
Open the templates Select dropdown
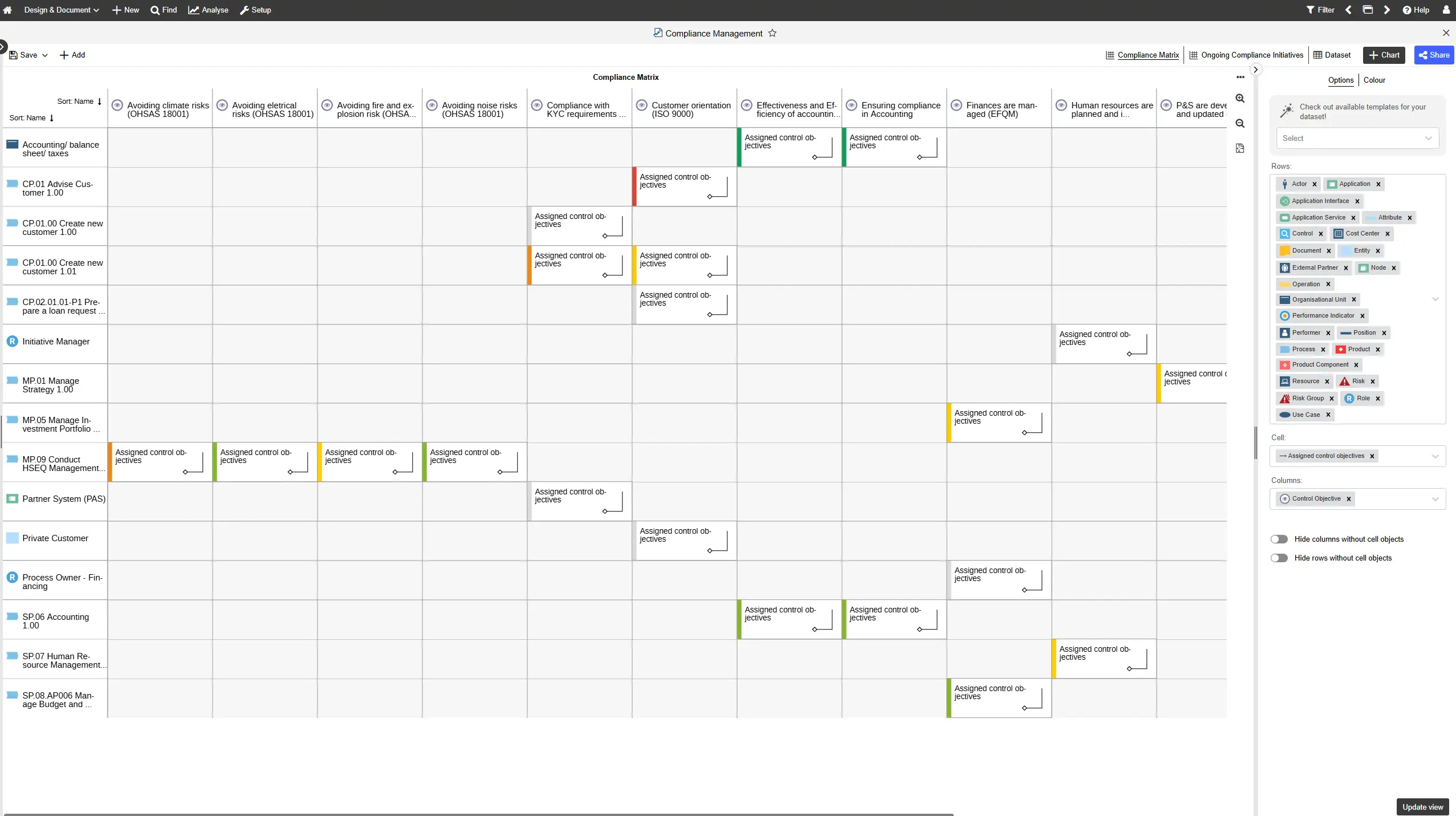pyautogui.click(x=1357, y=138)
